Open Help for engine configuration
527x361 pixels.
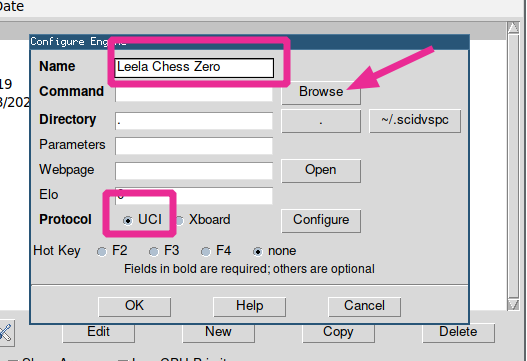(x=249, y=306)
